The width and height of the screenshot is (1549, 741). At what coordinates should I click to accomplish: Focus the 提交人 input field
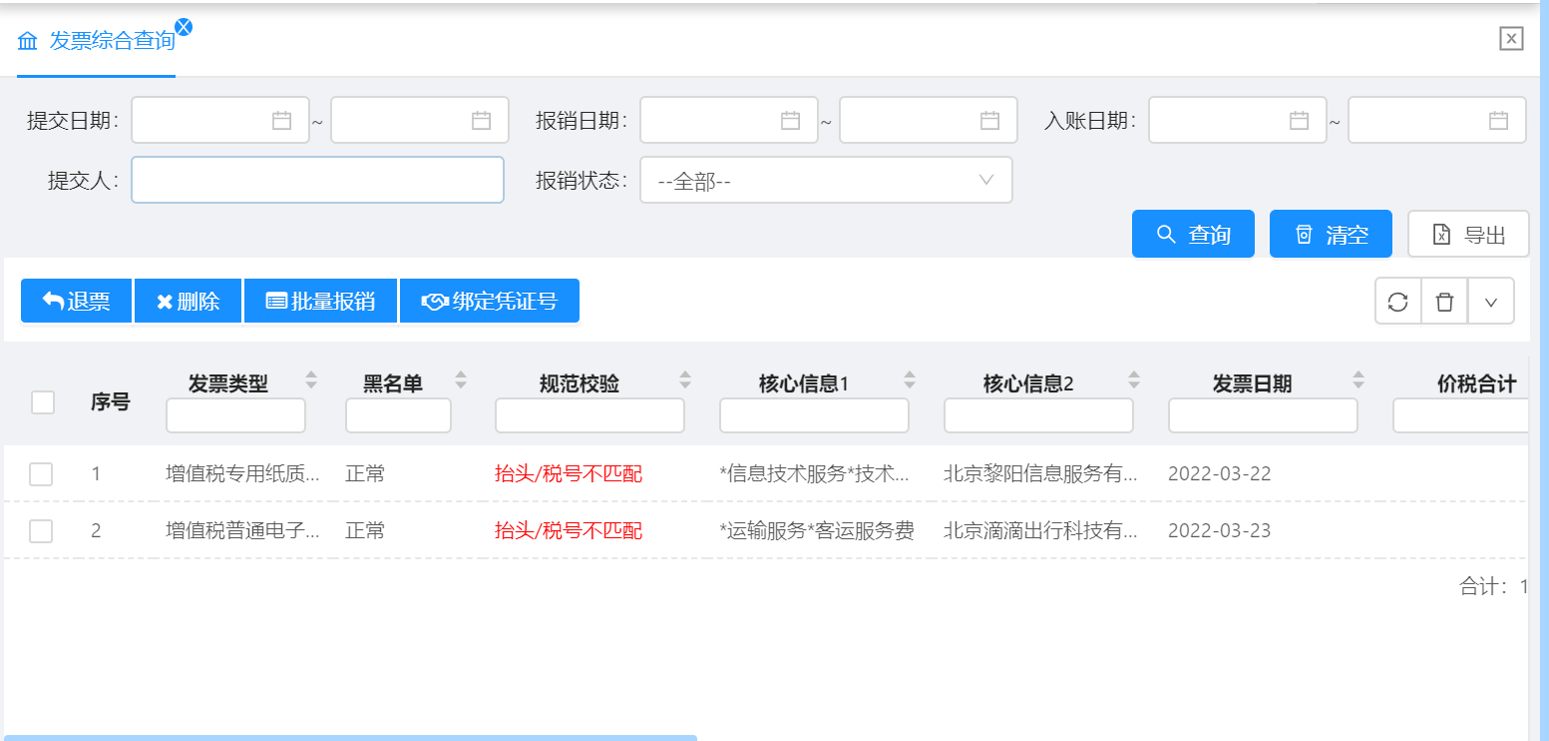coord(317,180)
